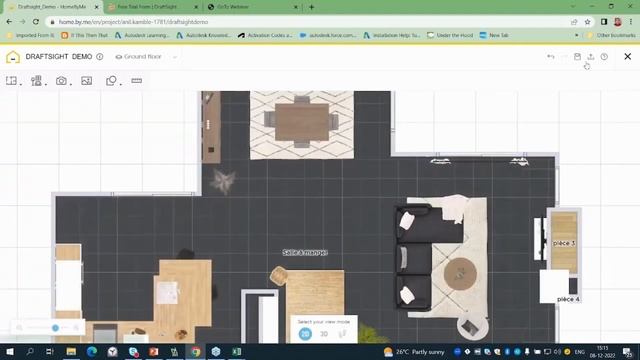The width and height of the screenshot is (640, 360).
Task: Open the Chrome three-dot menu
Action: (631, 22)
